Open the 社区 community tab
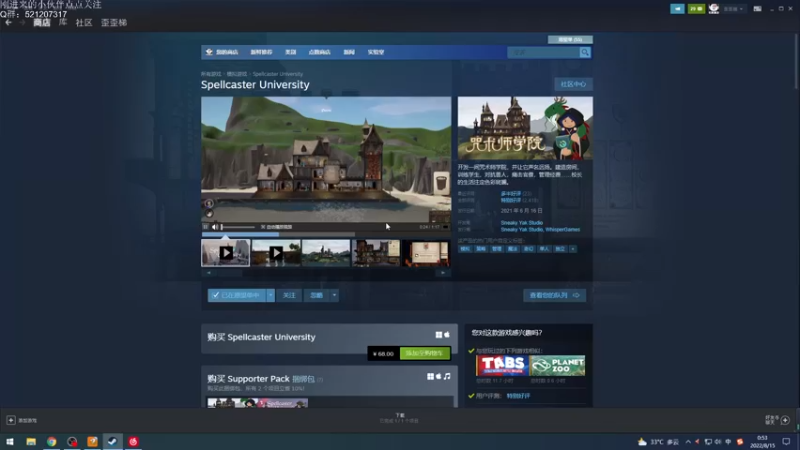Screen dimensions: 800x450 tap(84, 22)
